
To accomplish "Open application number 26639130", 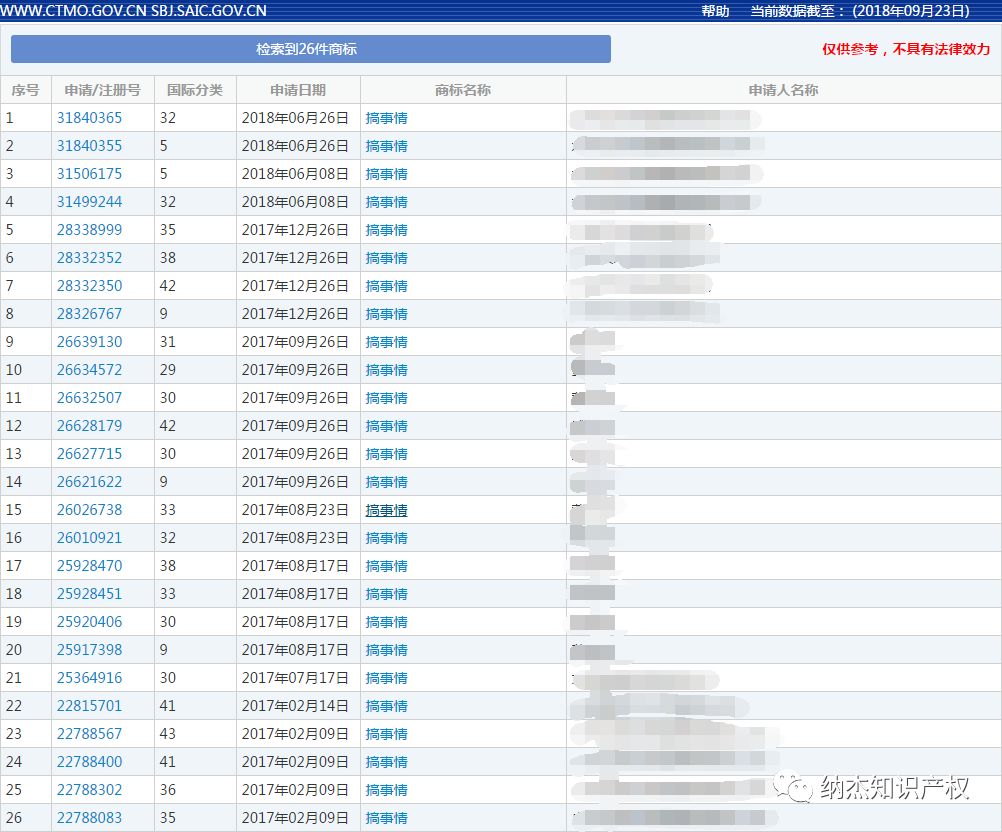I will tap(89, 342).
